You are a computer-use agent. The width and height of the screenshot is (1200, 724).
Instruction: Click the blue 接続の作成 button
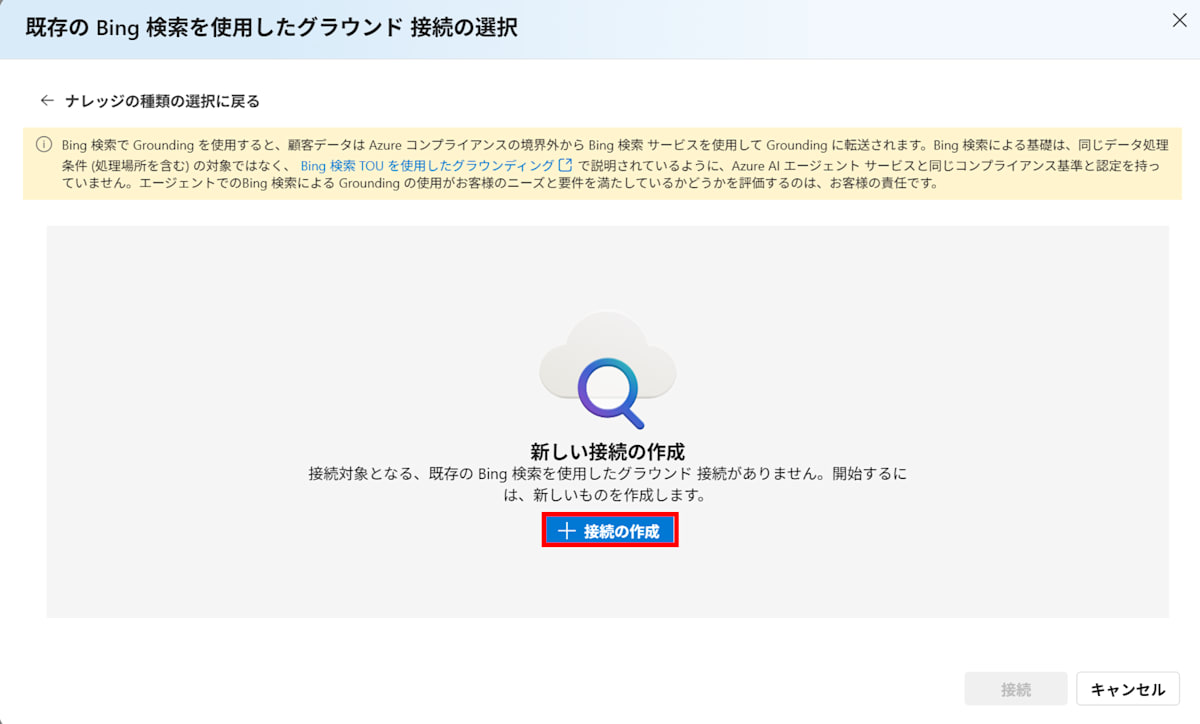(x=610, y=531)
